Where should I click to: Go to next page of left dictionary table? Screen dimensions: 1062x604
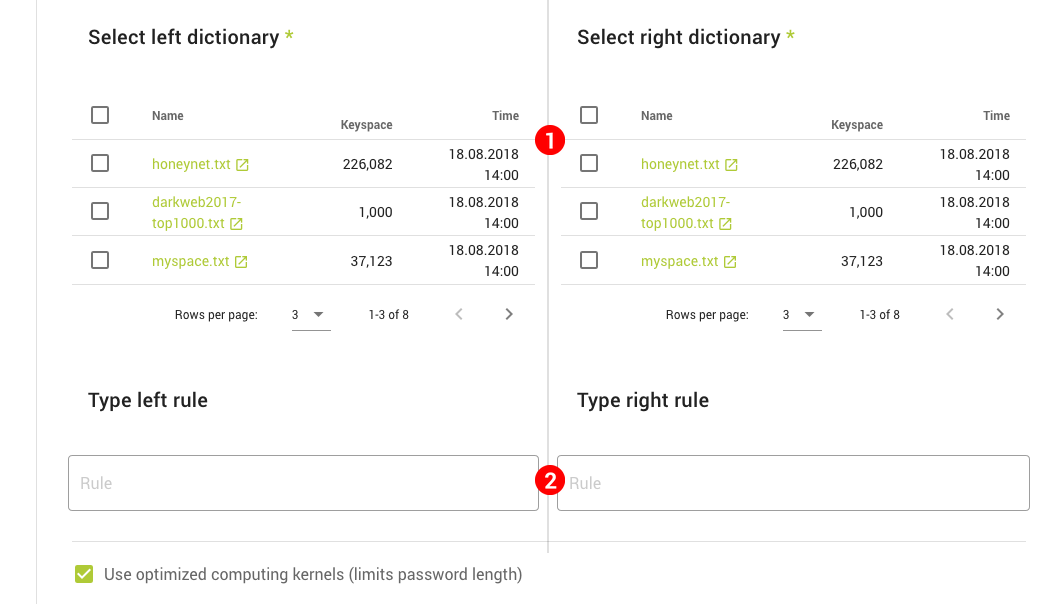(509, 314)
